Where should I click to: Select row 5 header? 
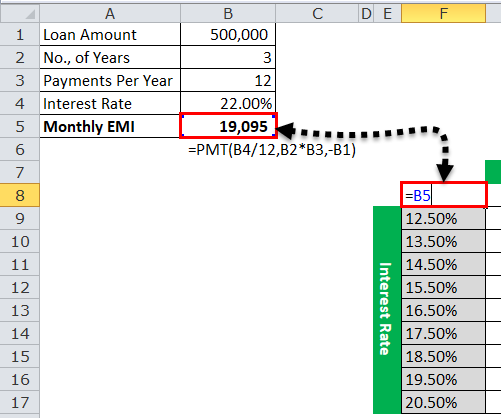pos(20,126)
